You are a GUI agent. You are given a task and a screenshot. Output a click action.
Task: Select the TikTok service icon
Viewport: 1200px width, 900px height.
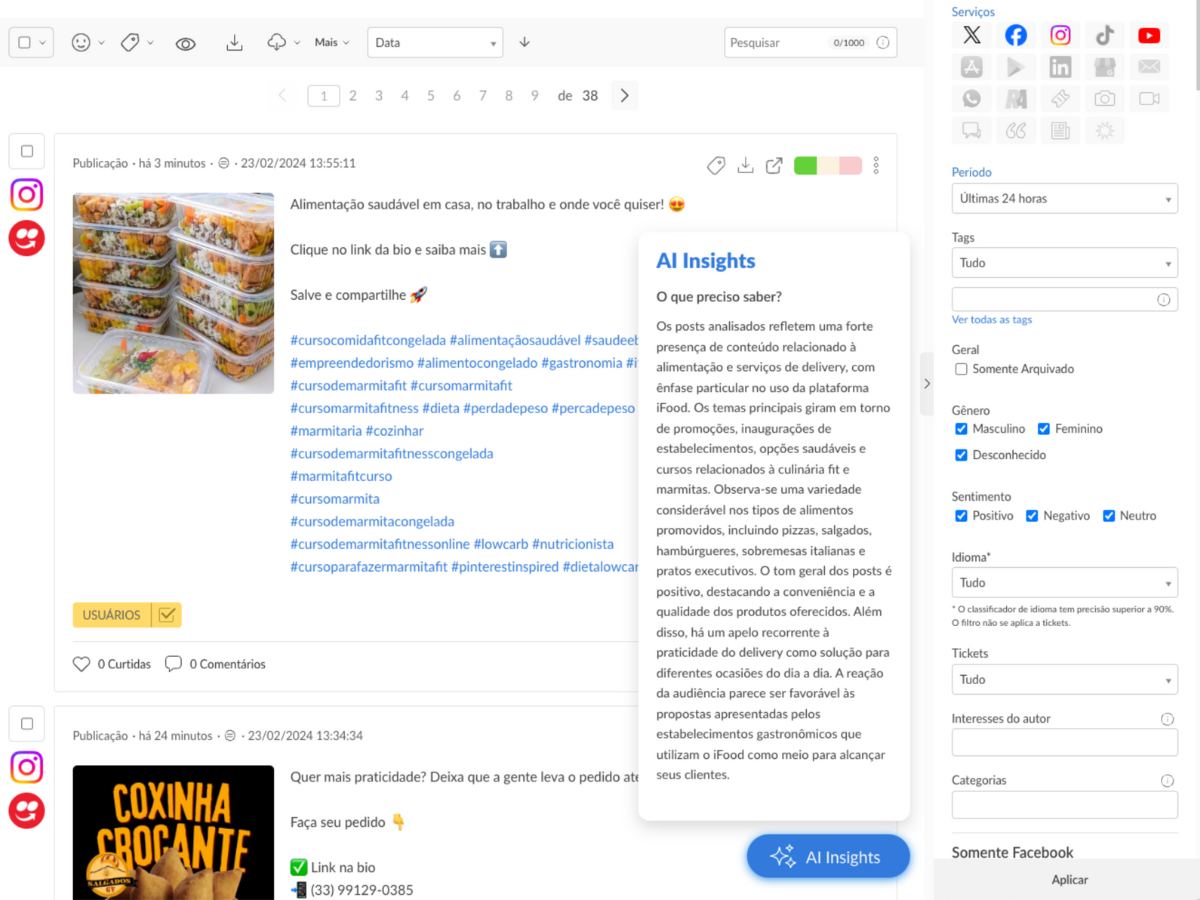(x=1104, y=36)
